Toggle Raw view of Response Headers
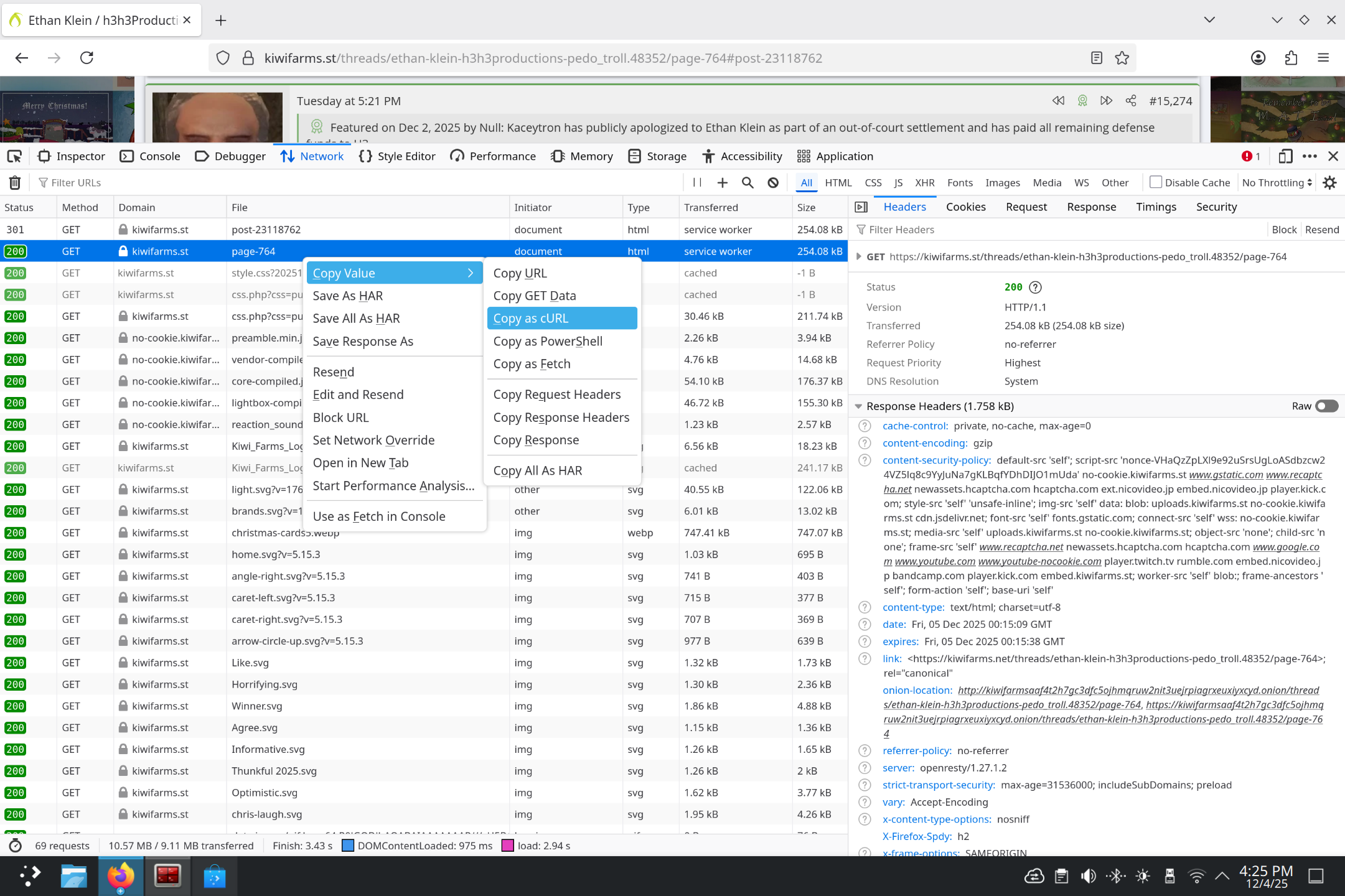This screenshot has height=896, width=1345. pos(1326,406)
